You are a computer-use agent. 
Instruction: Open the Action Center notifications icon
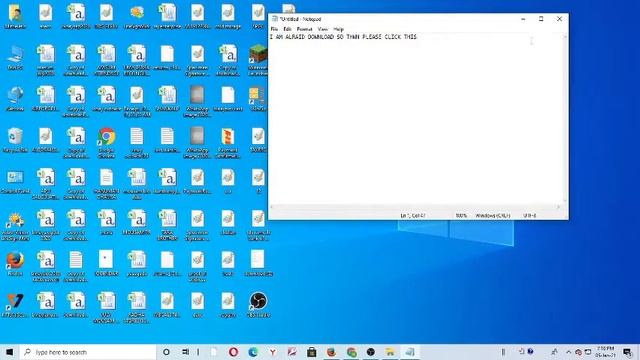coord(628,352)
